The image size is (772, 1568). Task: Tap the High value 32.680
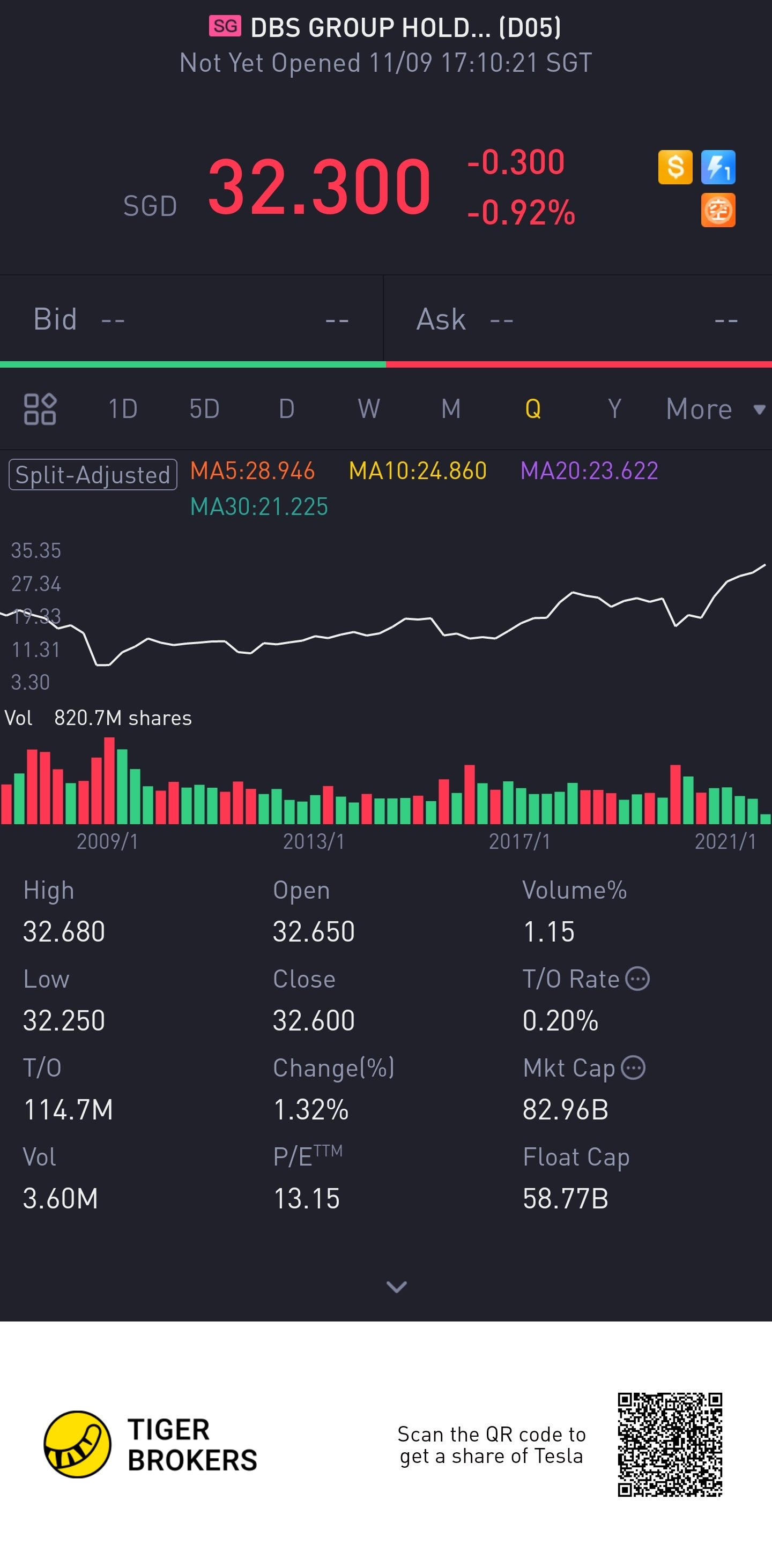64,931
